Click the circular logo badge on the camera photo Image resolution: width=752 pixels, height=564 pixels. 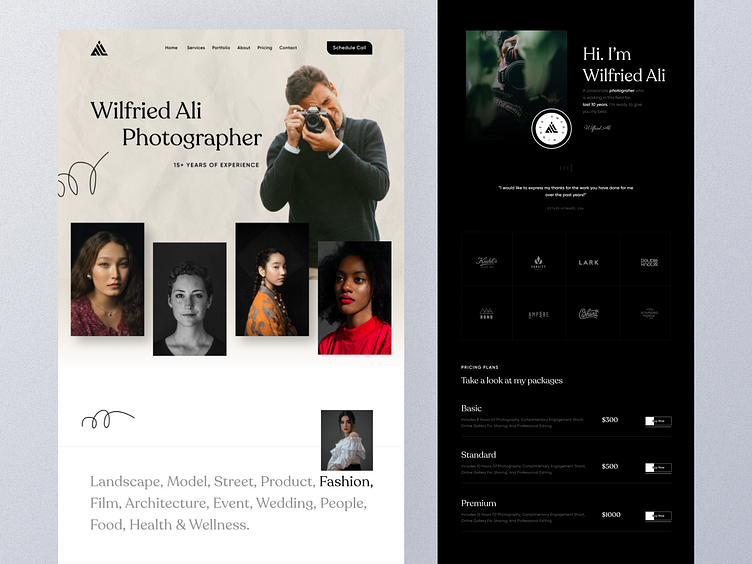[552, 129]
